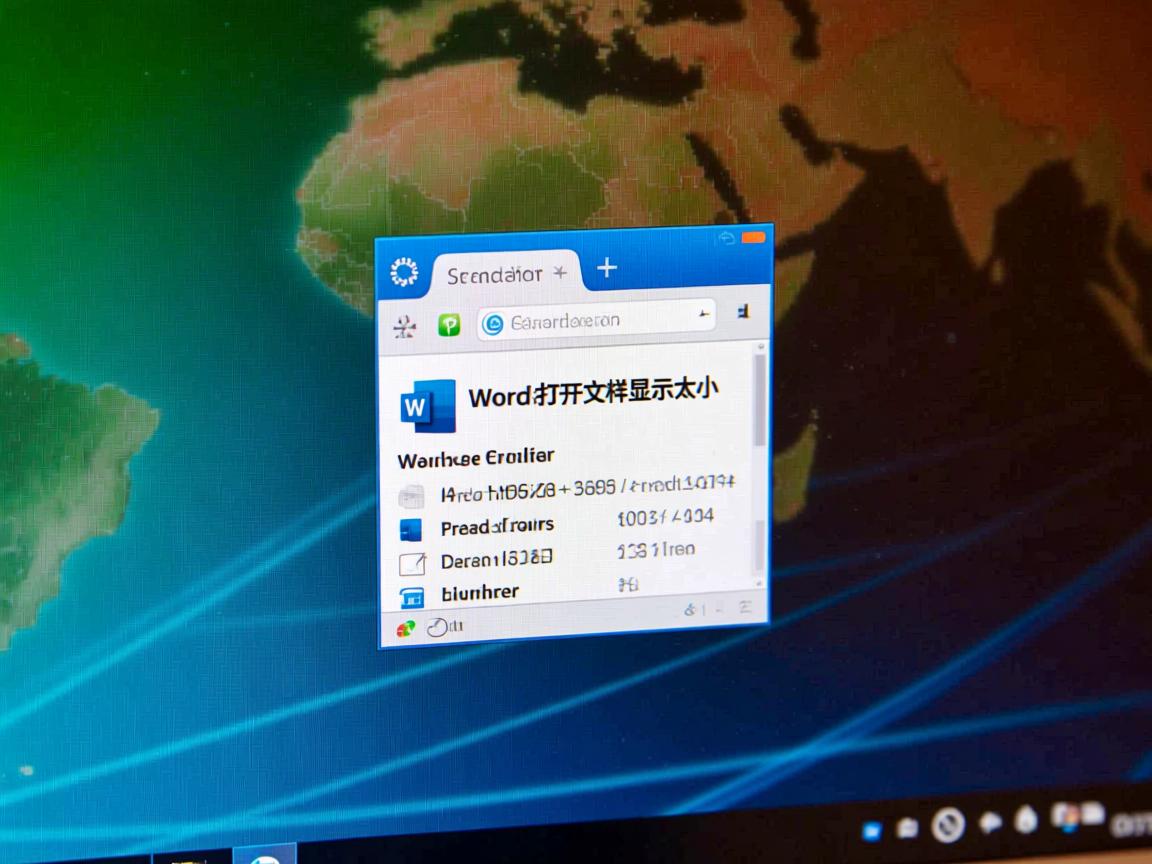Collapse the list with the bottom-right chevron

point(746,606)
